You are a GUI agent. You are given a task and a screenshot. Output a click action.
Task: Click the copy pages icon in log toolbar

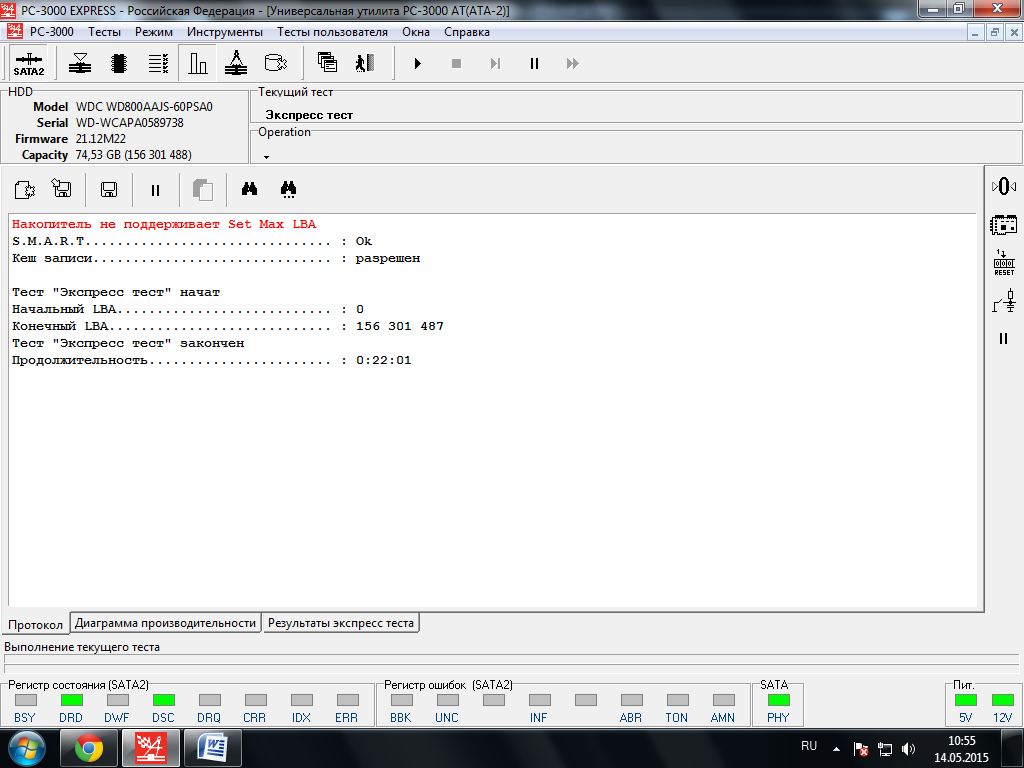[x=203, y=190]
